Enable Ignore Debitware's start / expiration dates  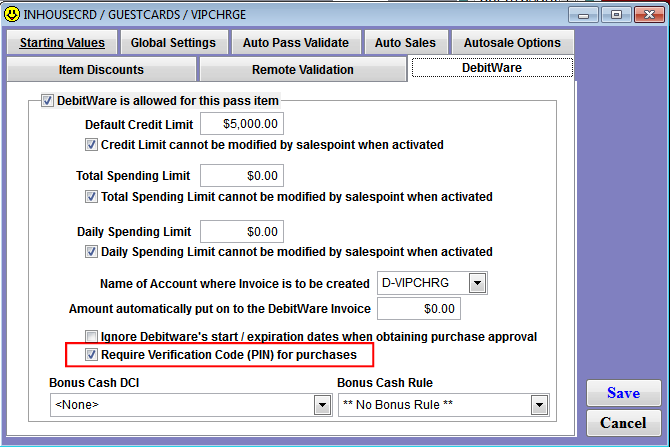[x=91, y=336]
